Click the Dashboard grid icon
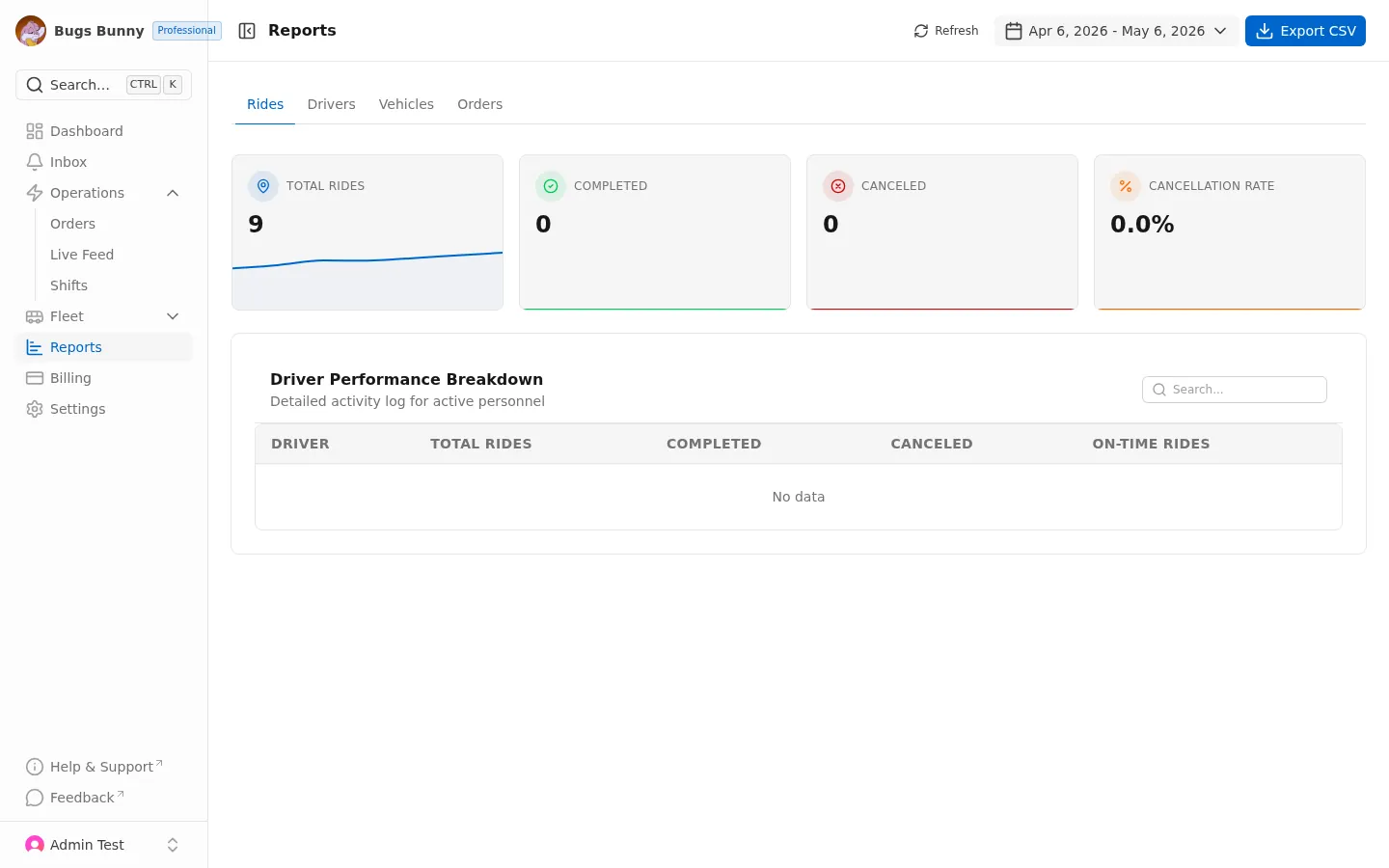This screenshot has width=1389, height=868. [x=35, y=131]
